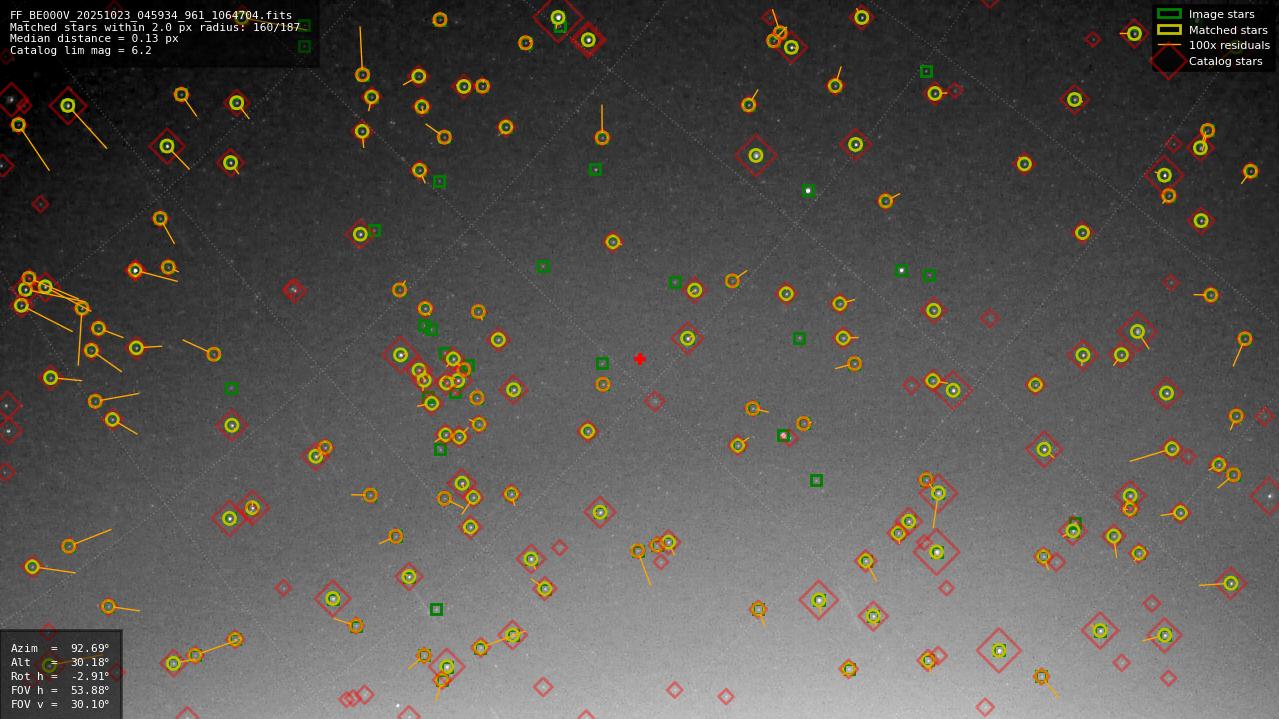The width and height of the screenshot is (1279, 719).
Task: Select the 'Matched stars' legend label
Action: pos(1228,30)
